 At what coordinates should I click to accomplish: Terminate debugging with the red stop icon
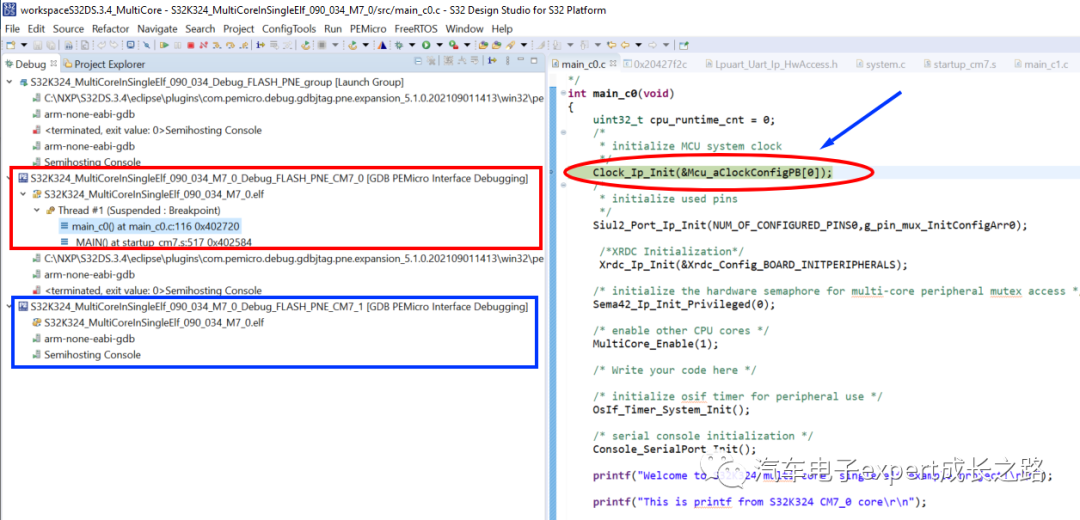191,45
